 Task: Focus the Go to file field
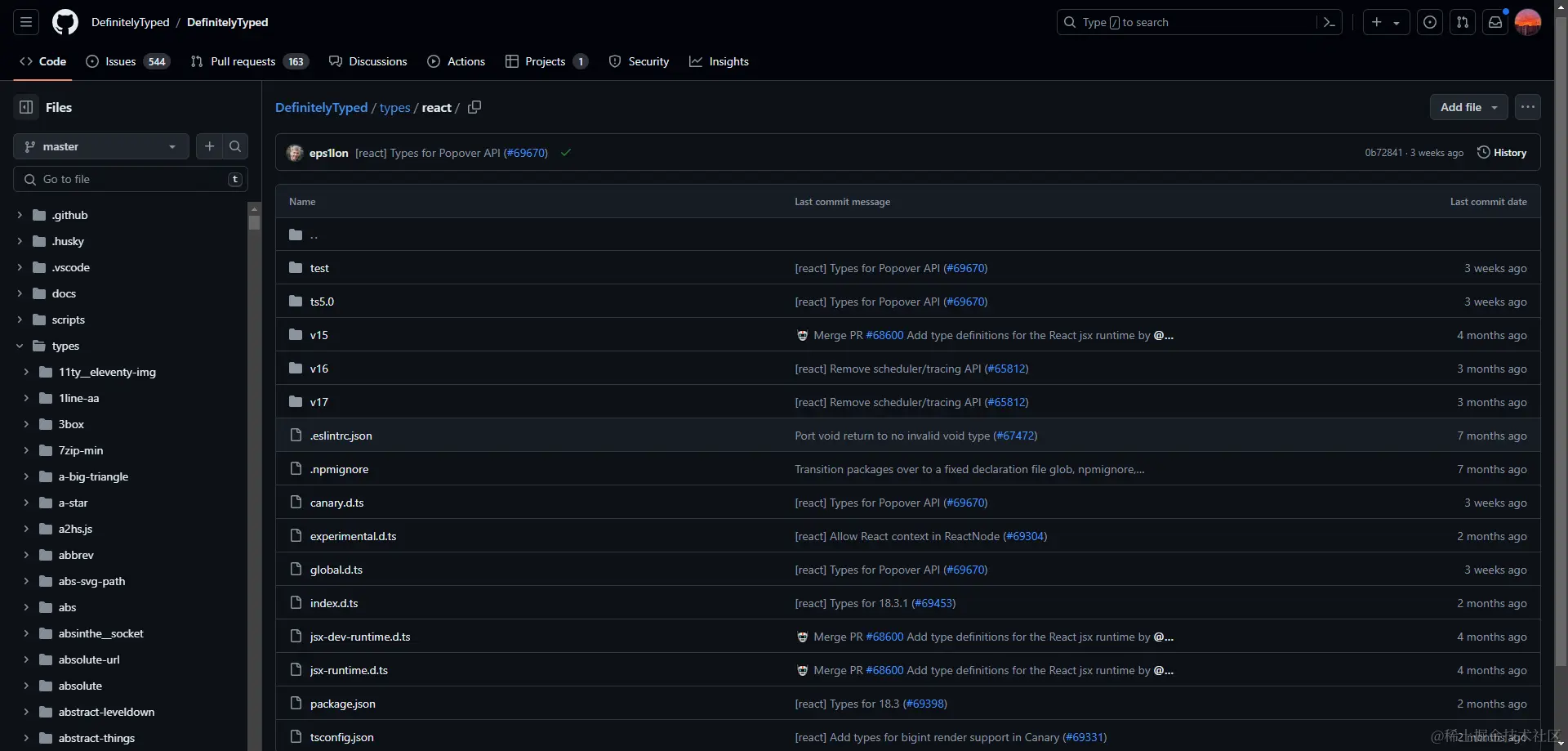point(131,179)
